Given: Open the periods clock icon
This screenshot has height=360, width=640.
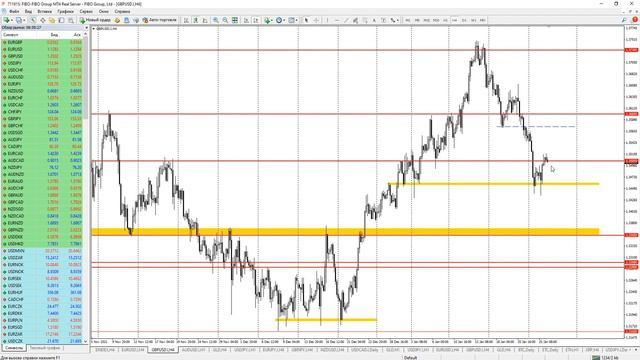Looking at the screenshot, I should 279,20.
